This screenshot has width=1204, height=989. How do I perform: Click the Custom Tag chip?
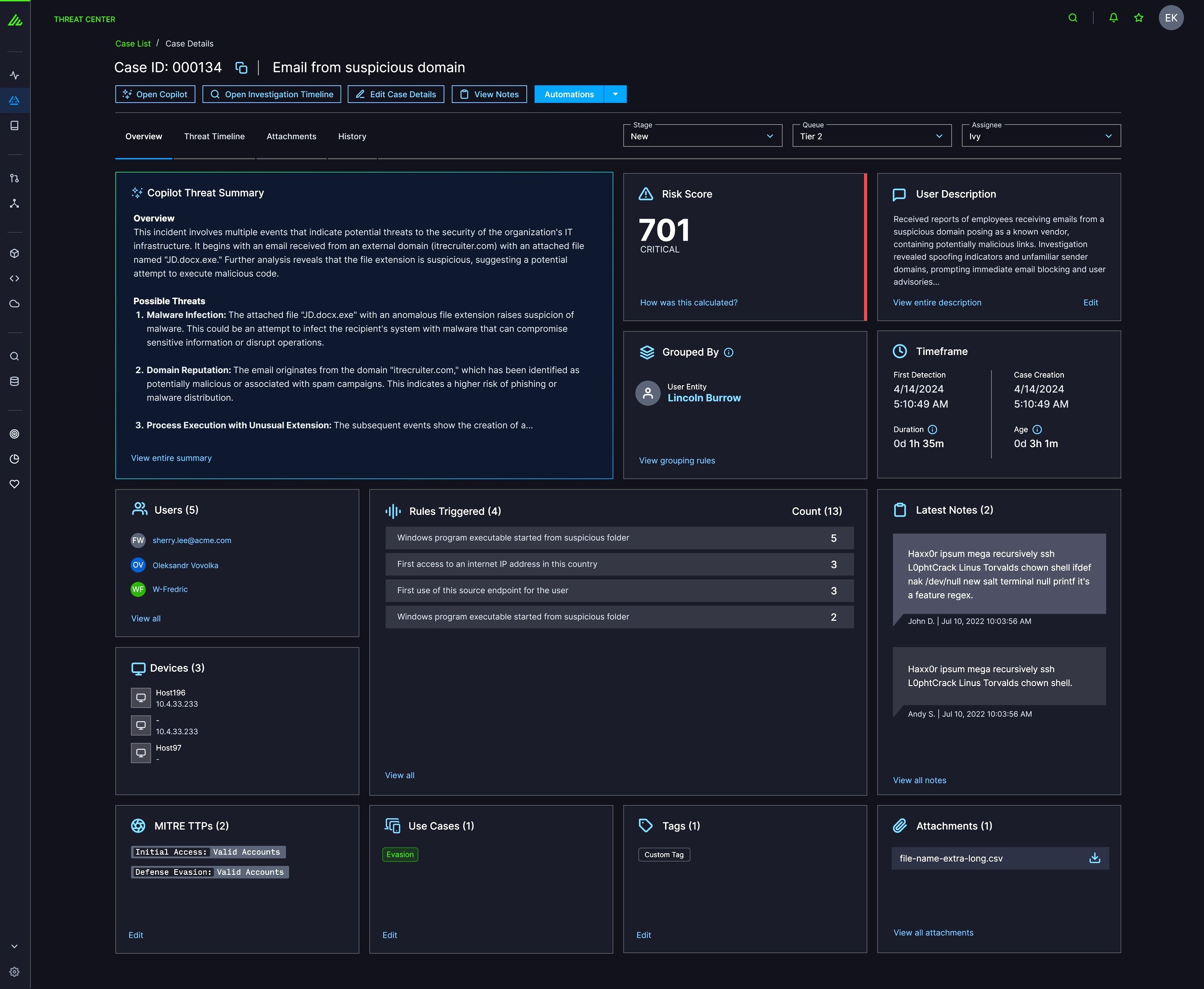[x=665, y=855]
